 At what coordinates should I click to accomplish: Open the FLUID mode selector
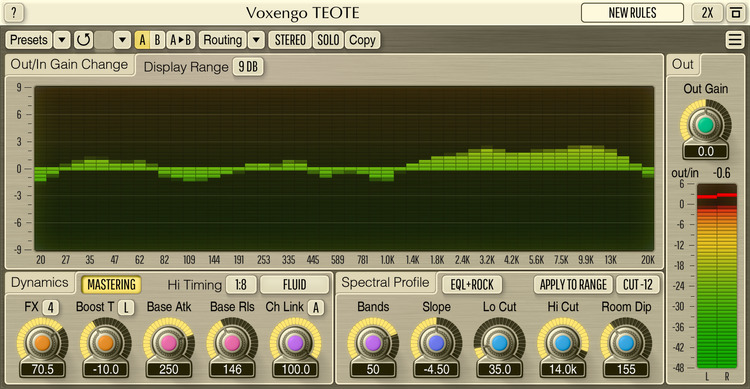(x=295, y=285)
